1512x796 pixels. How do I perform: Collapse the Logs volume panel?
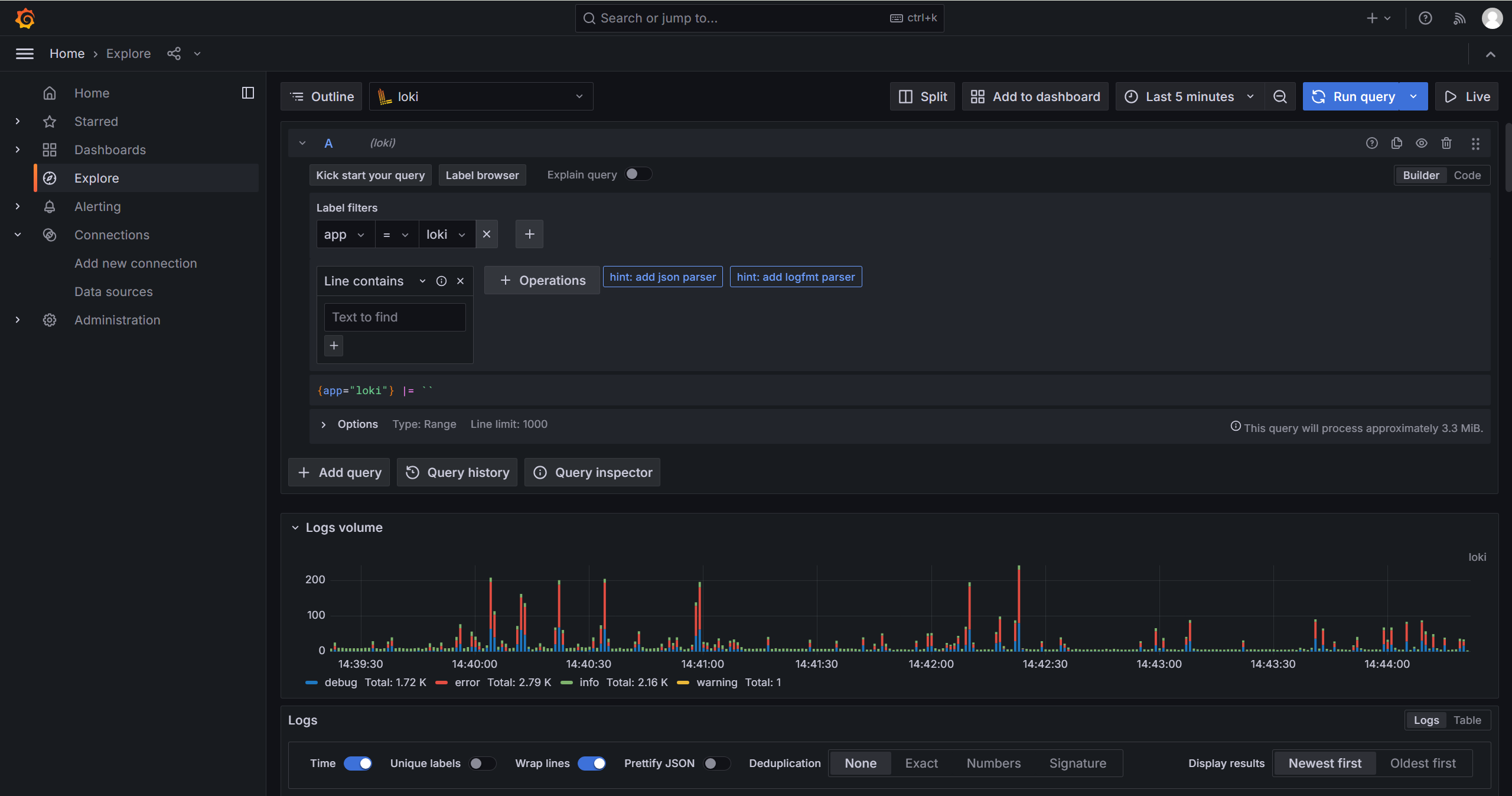point(295,528)
